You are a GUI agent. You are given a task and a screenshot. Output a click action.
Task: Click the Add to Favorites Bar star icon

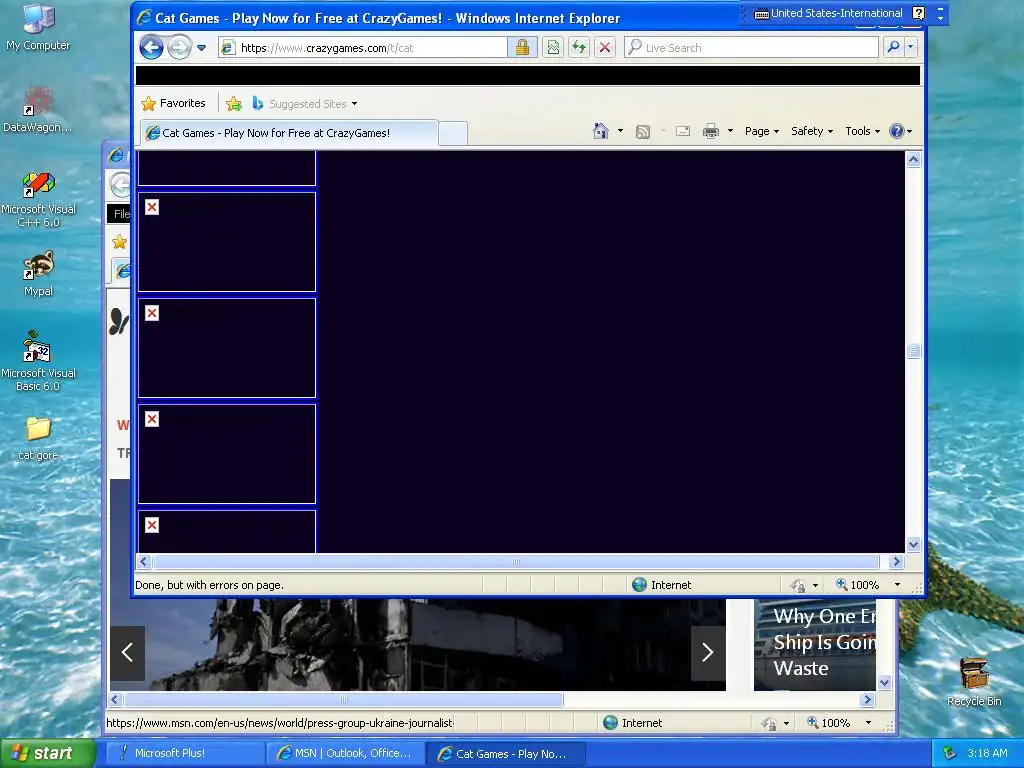(233, 103)
